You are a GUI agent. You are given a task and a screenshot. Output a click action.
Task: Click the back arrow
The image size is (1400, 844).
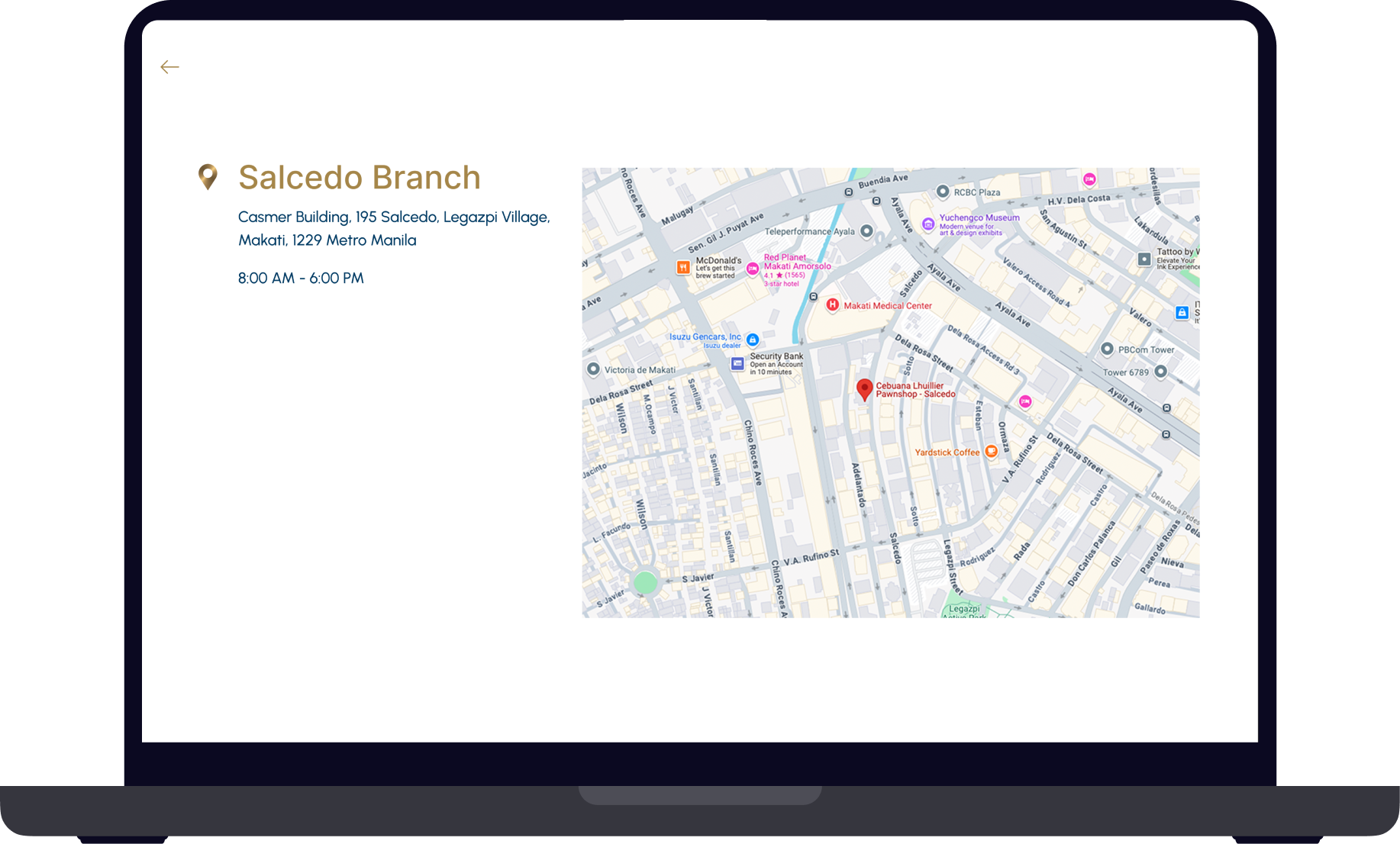coord(169,67)
